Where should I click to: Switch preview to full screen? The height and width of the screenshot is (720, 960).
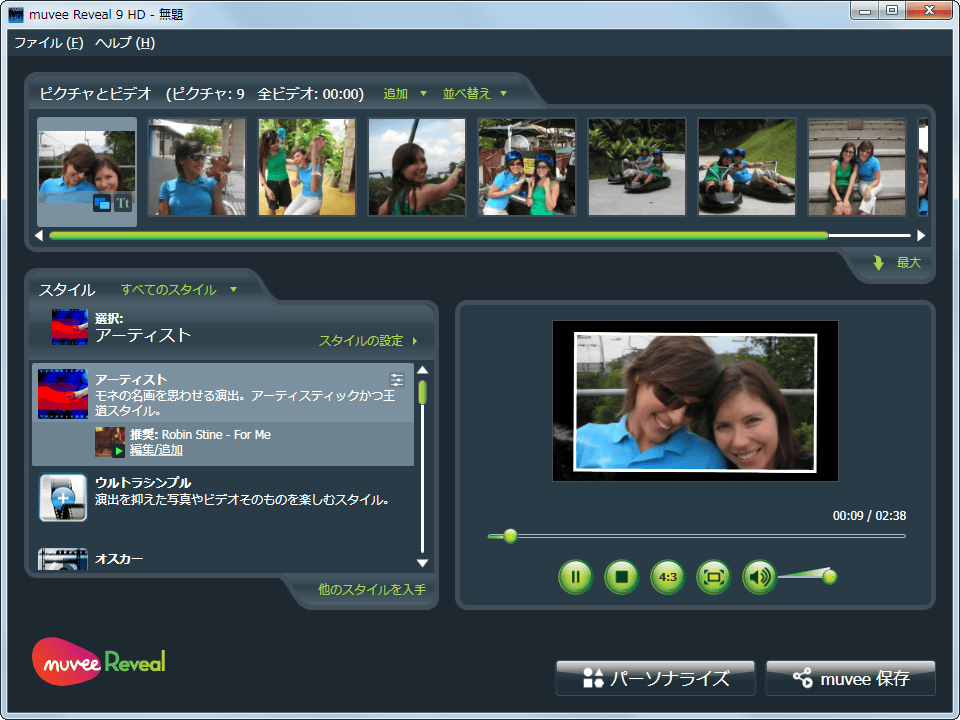point(714,577)
